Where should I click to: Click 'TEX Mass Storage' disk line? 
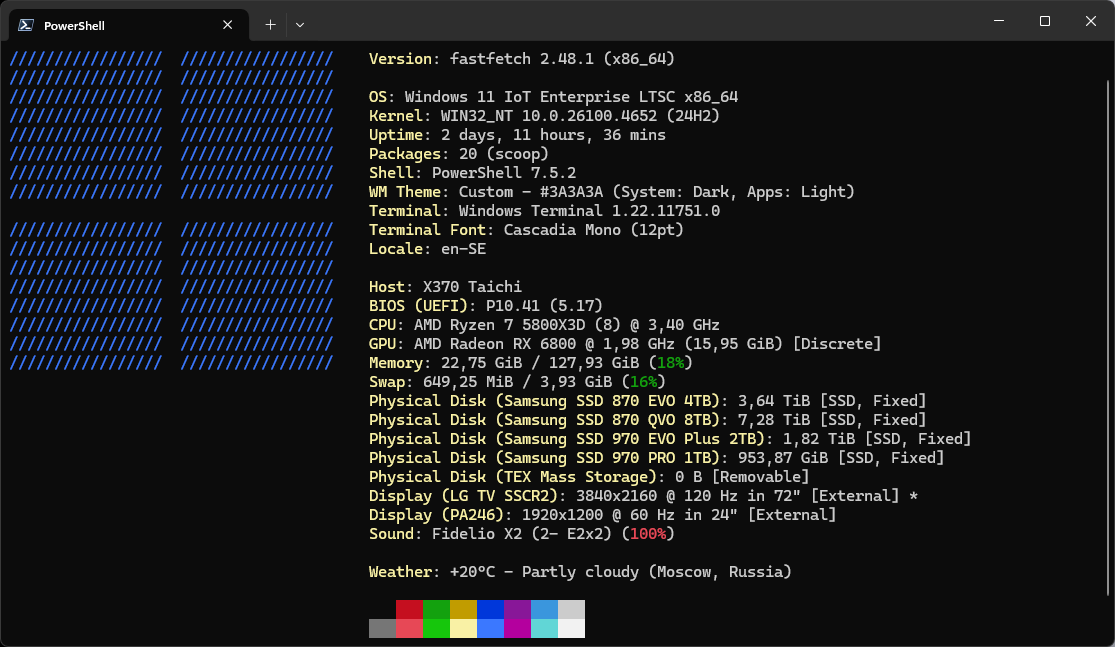(x=589, y=477)
